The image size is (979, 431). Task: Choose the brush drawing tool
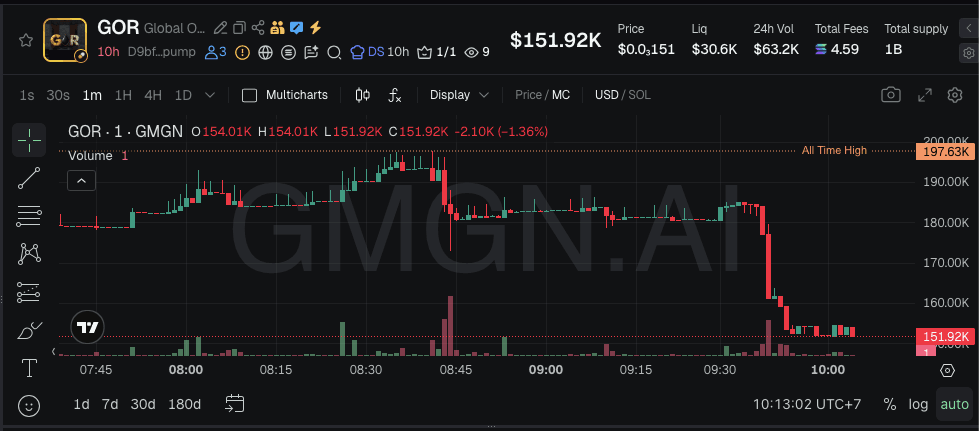[29, 330]
